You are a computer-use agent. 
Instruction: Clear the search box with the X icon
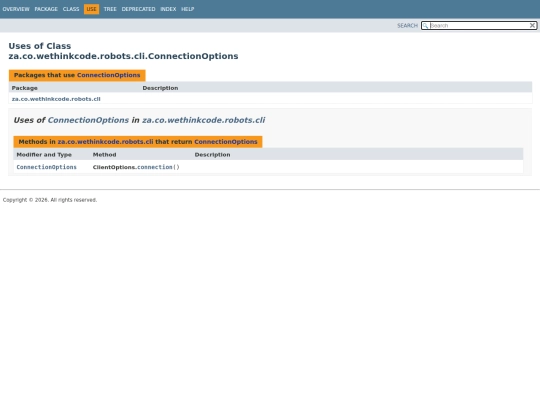click(532, 25)
